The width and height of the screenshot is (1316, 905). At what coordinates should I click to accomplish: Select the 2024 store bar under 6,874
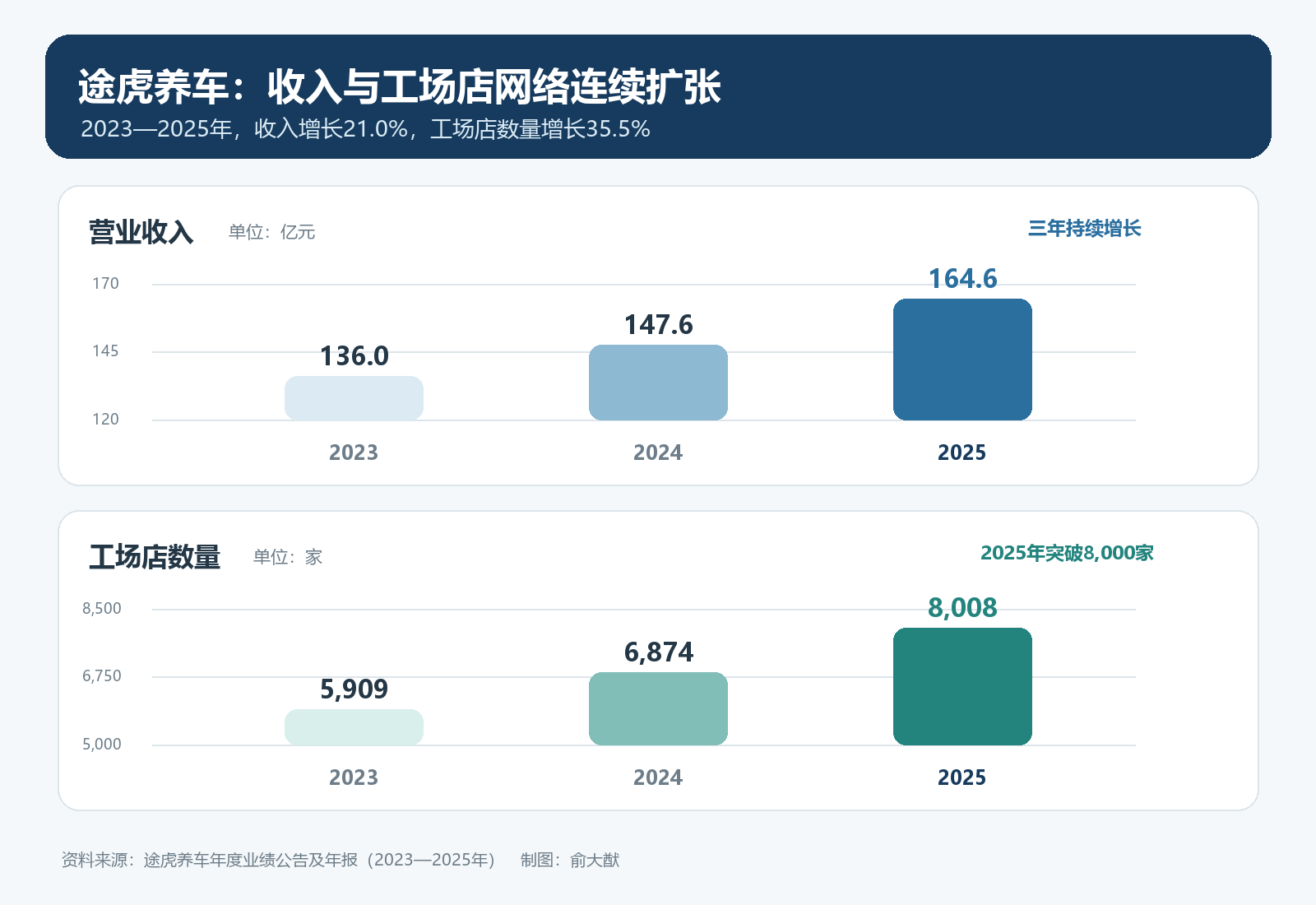click(x=659, y=708)
